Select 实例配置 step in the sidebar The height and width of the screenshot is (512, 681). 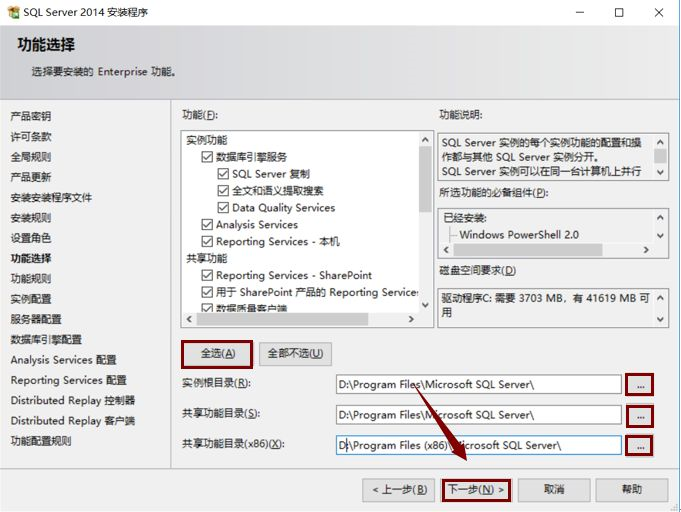click(31, 299)
